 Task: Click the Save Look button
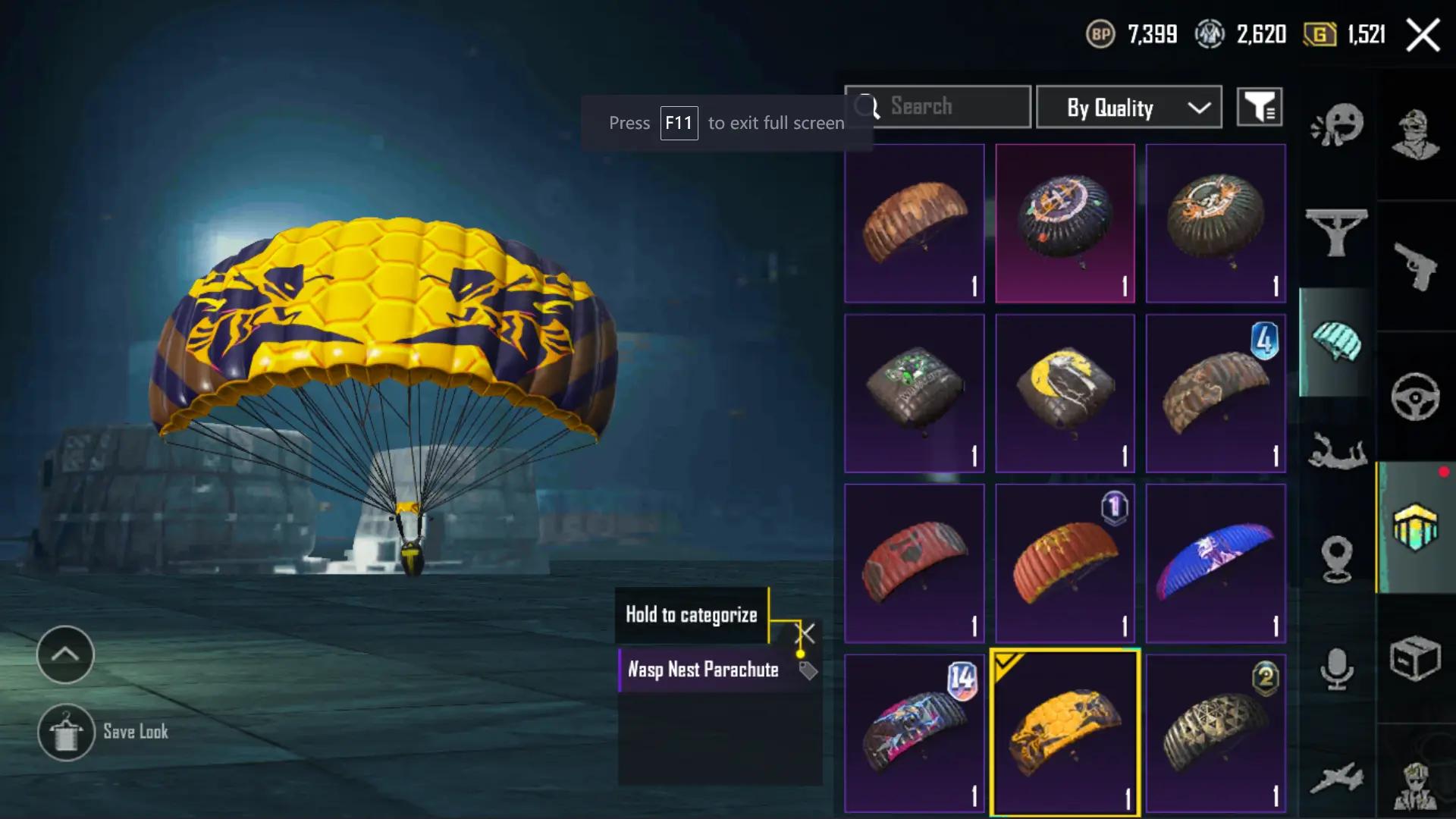[x=104, y=732]
